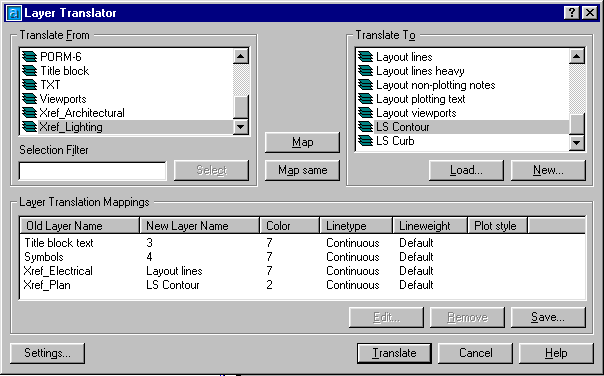The image size is (604, 376).
Task: Click Layout lines in the New Layer Name column
Action: point(174,271)
